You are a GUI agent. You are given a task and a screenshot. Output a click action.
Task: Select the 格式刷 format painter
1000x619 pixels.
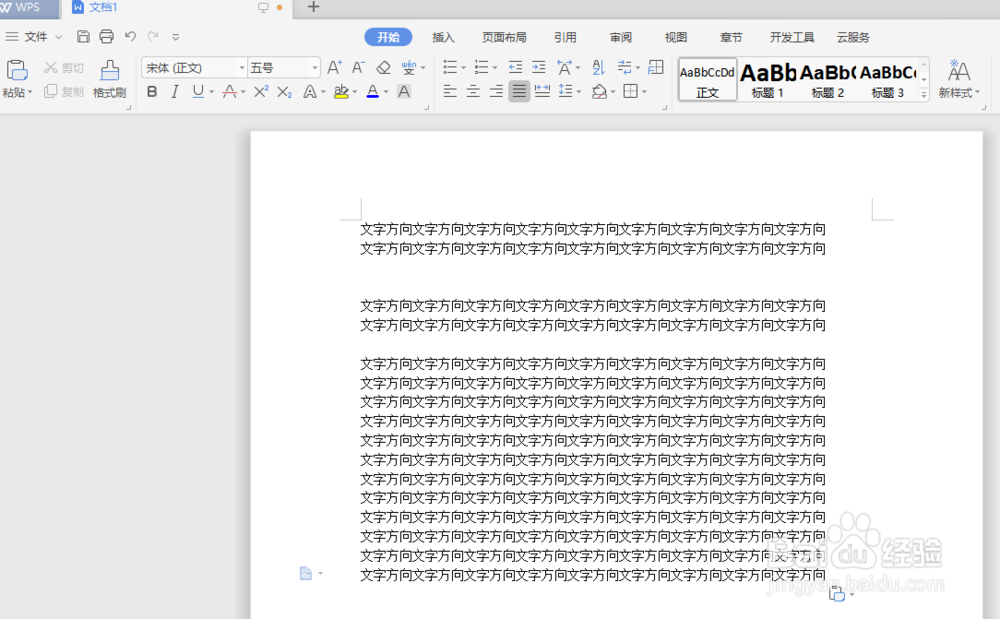click(x=110, y=80)
